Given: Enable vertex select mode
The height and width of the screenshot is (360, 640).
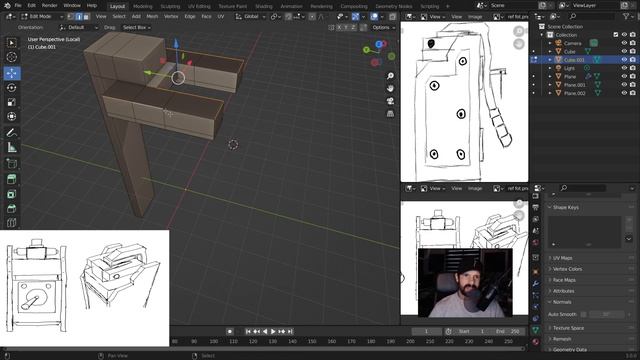Looking at the screenshot, I should pyautogui.click(x=71, y=17).
